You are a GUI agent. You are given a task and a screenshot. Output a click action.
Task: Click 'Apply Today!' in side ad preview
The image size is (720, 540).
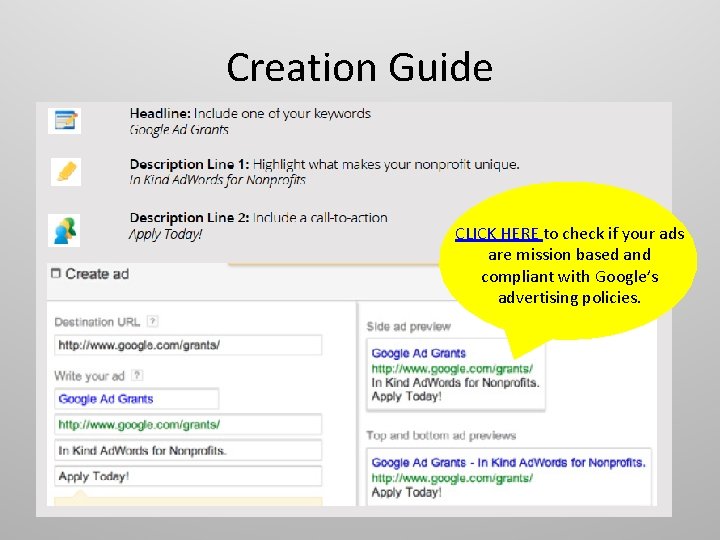click(406, 396)
